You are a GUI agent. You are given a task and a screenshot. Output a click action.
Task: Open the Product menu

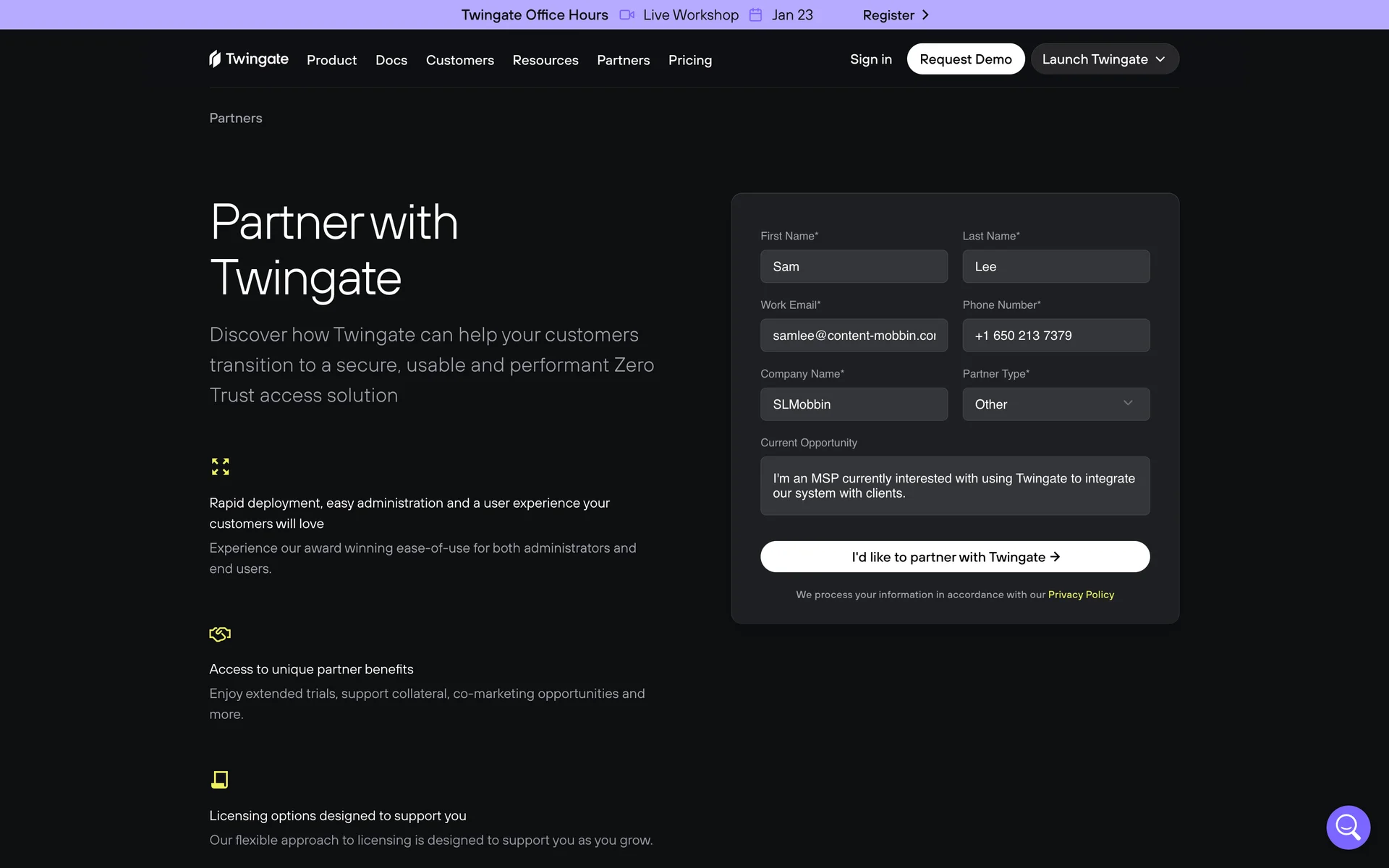coord(331,60)
